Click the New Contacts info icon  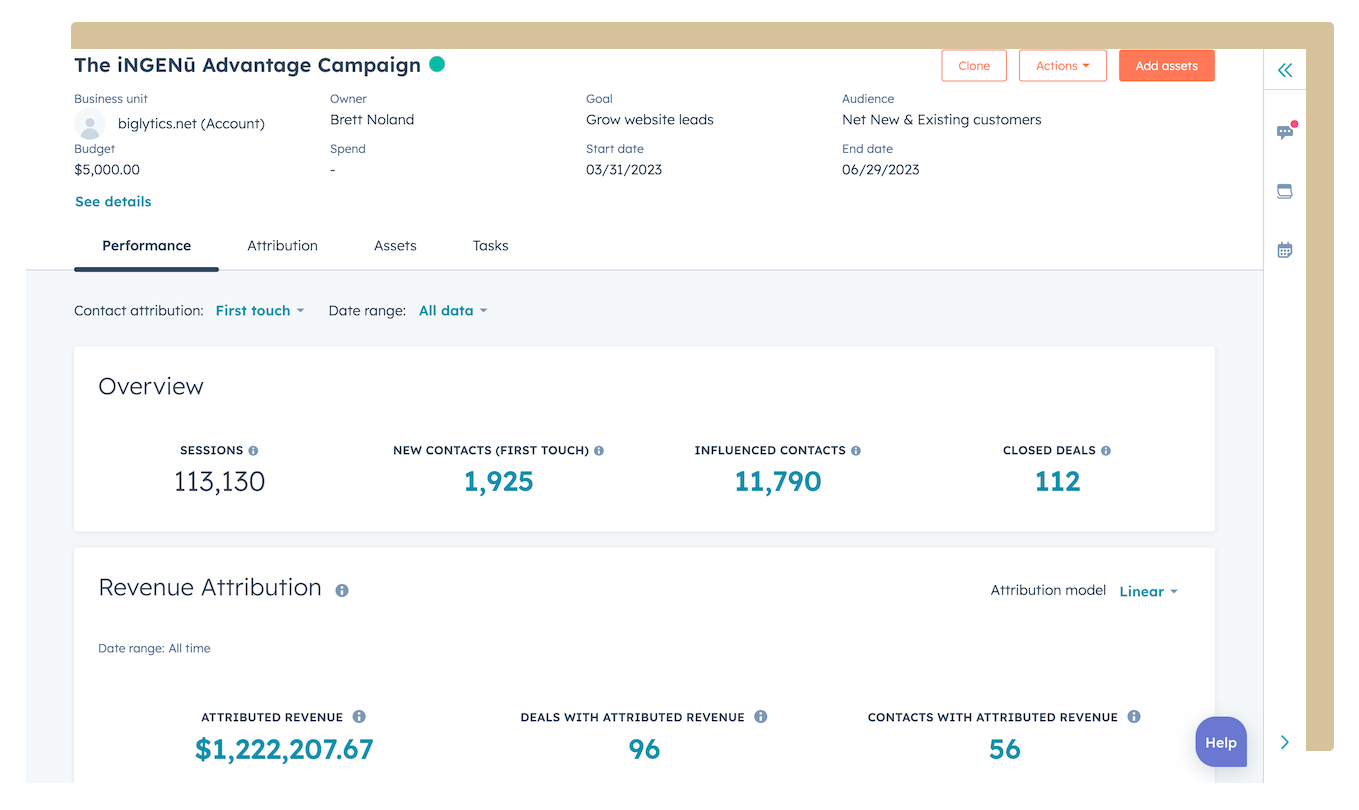click(599, 451)
